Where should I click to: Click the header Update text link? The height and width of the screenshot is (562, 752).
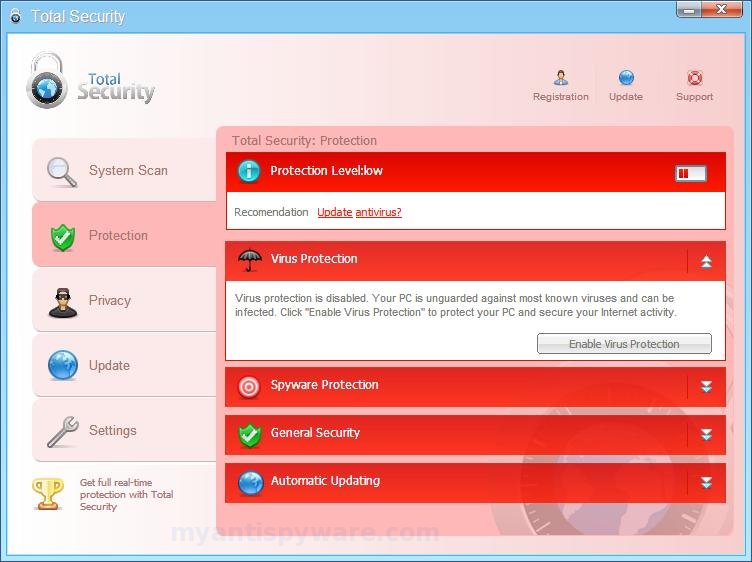[x=626, y=96]
